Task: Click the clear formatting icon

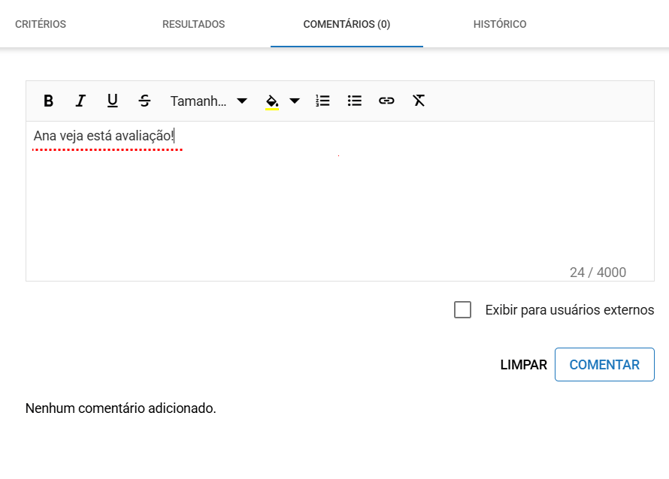Action: click(418, 101)
